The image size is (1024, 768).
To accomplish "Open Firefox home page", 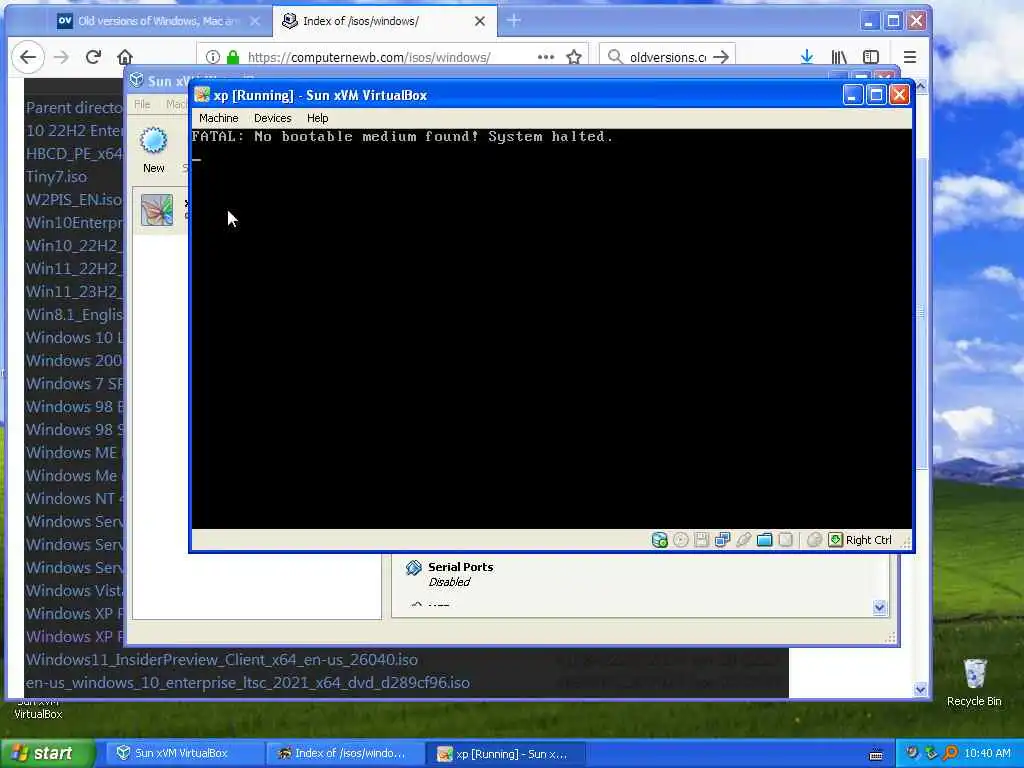I will click(125, 57).
